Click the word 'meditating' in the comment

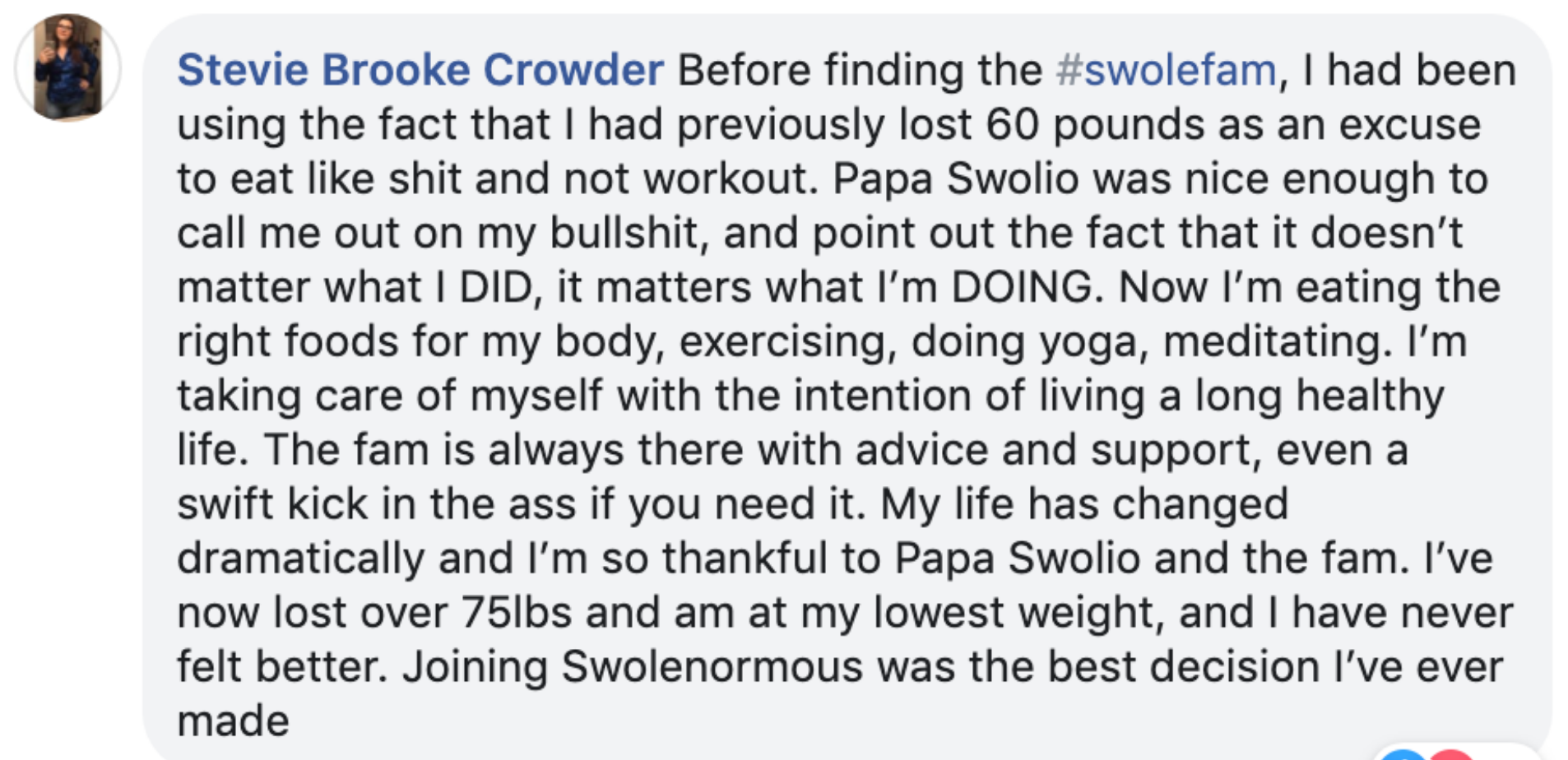click(x=1273, y=341)
